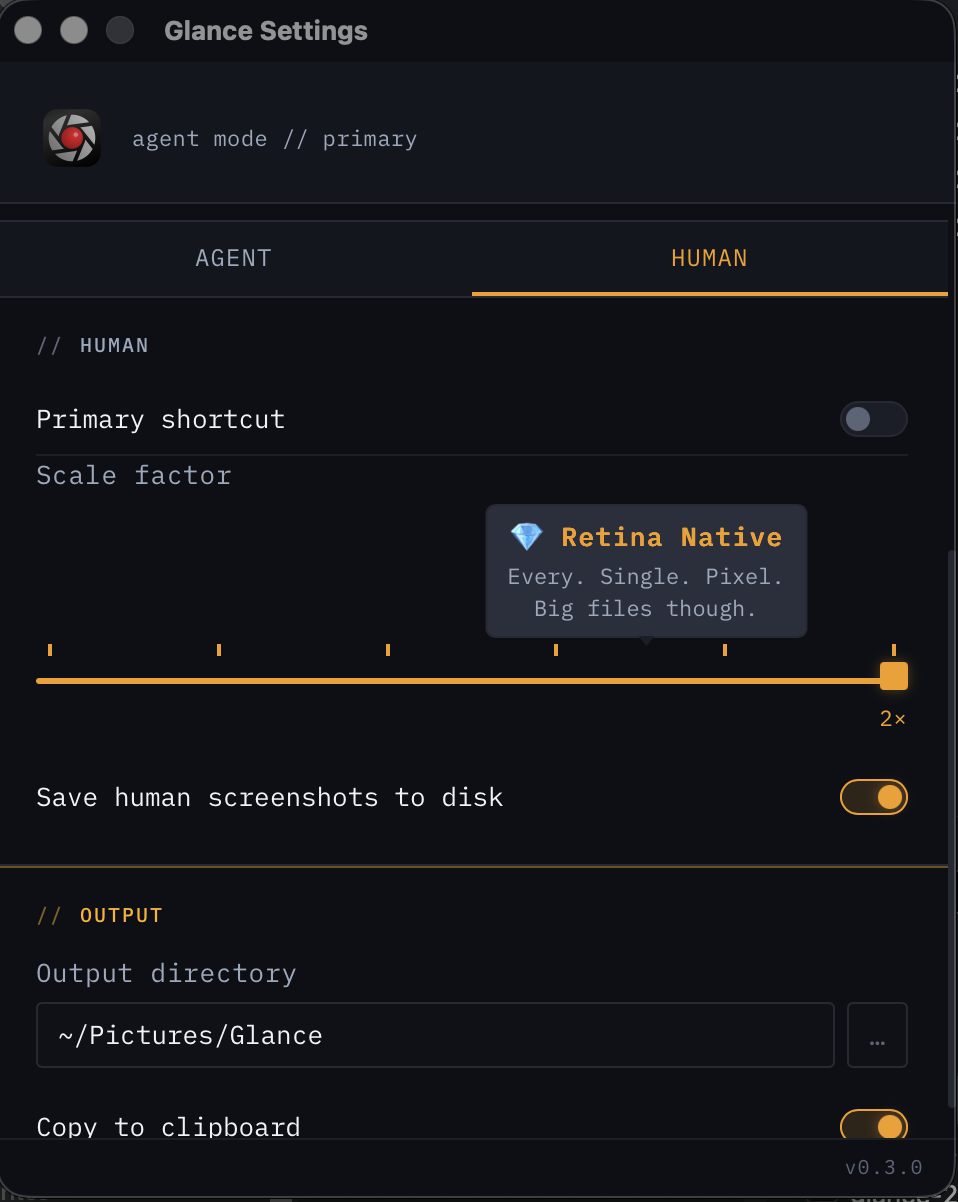Minimize the Glance Settings window
Image resolution: width=958 pixels, height=1202 pixels.
point(74,31)
